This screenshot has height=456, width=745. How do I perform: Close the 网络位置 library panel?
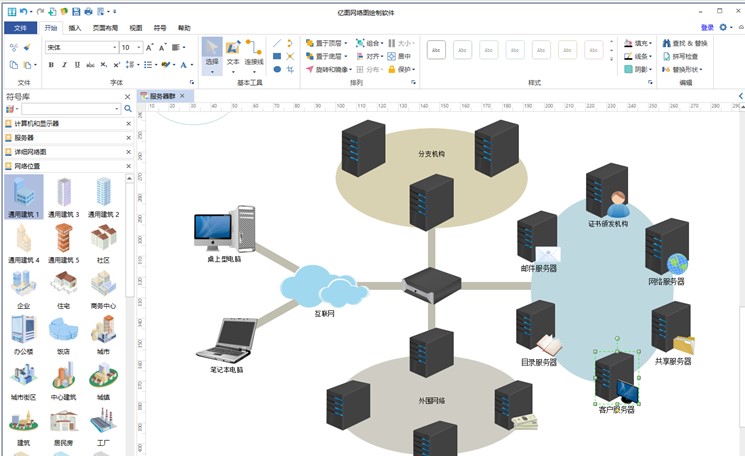click(128, 166)
